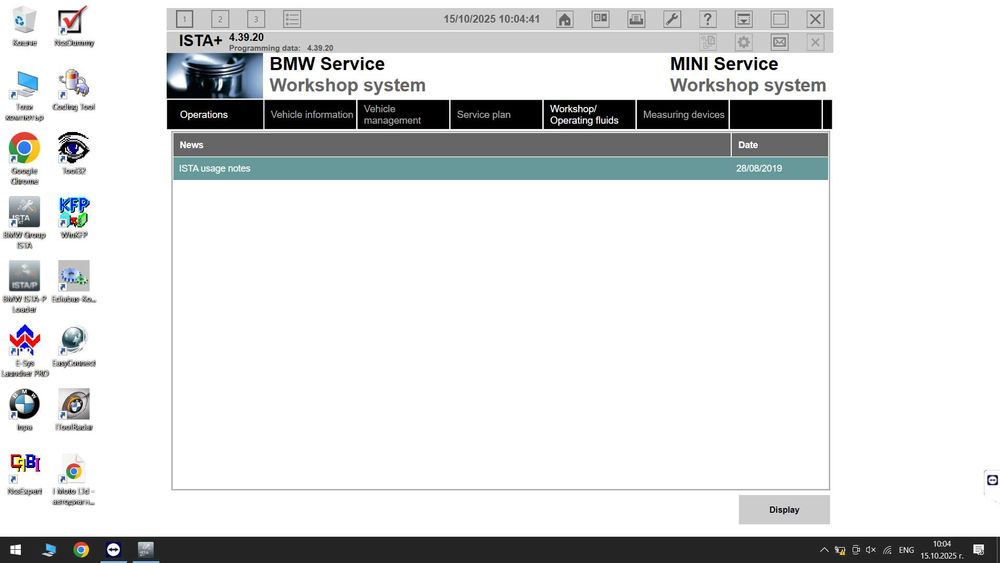Open BMW ISTA-P Loader shortcut
Screen dimensions: 1000x563
point(24,287)
